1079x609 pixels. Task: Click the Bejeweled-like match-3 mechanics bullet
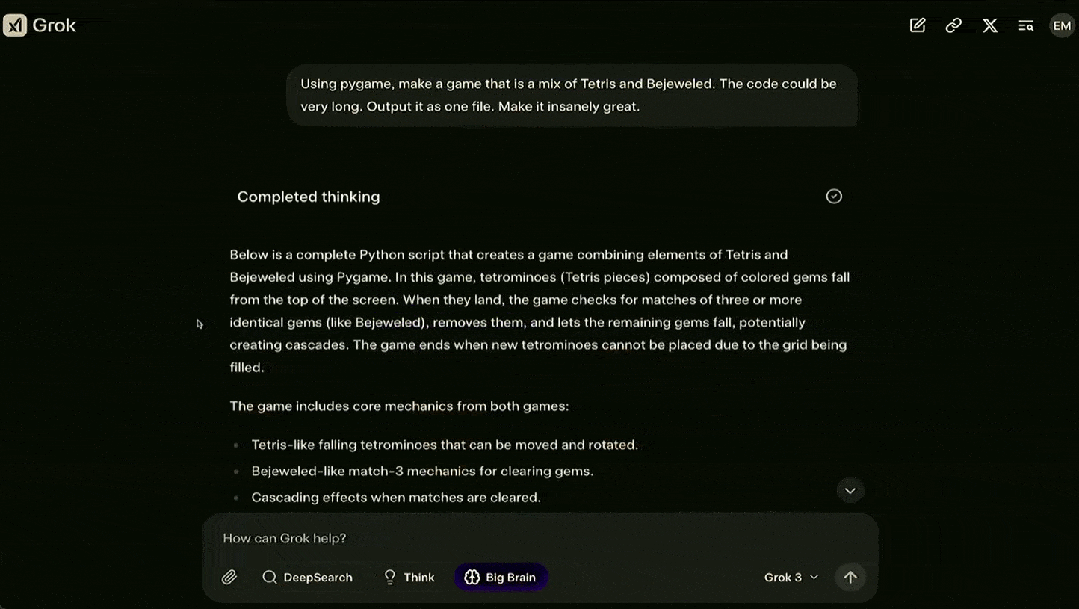coord(422,471)
